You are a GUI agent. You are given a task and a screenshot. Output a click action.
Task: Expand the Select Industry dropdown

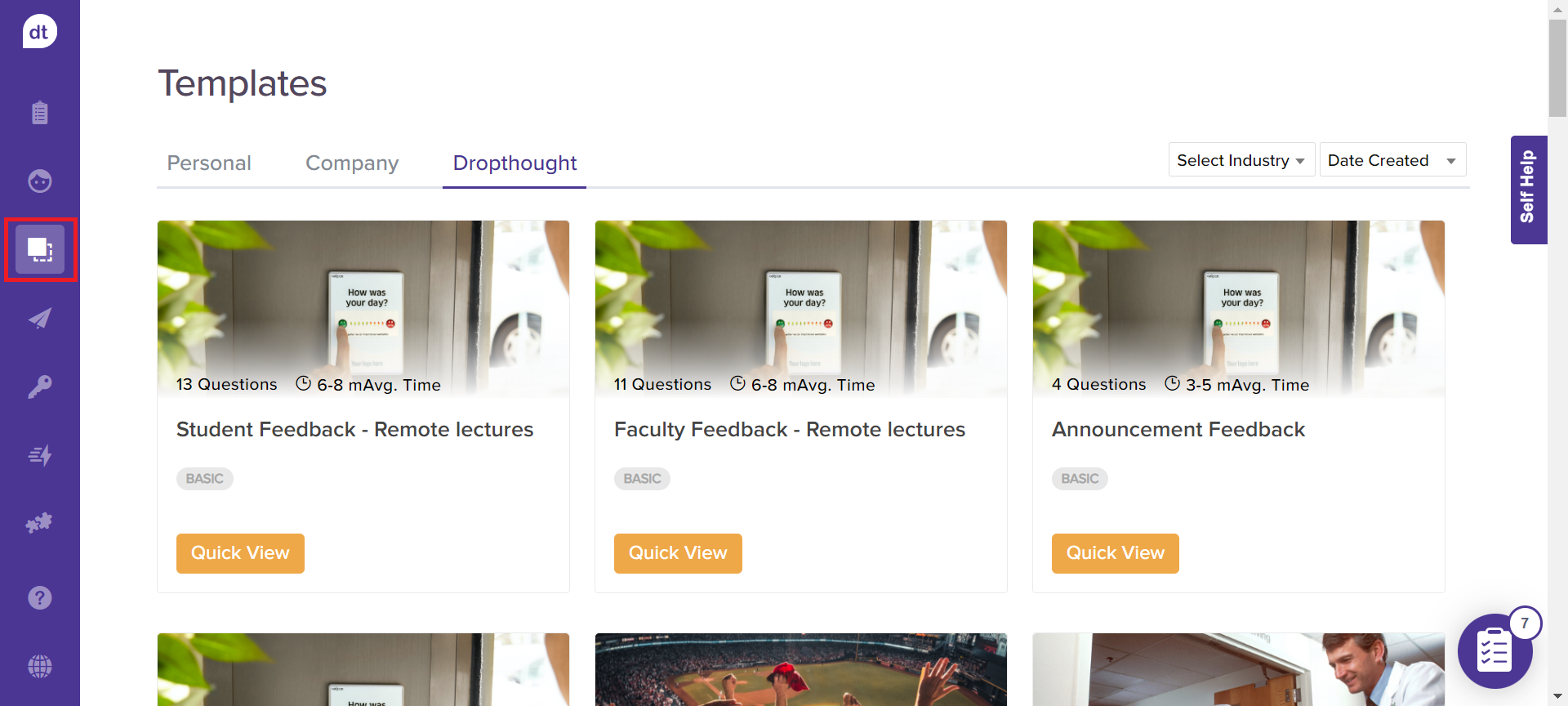[1241, 160]
